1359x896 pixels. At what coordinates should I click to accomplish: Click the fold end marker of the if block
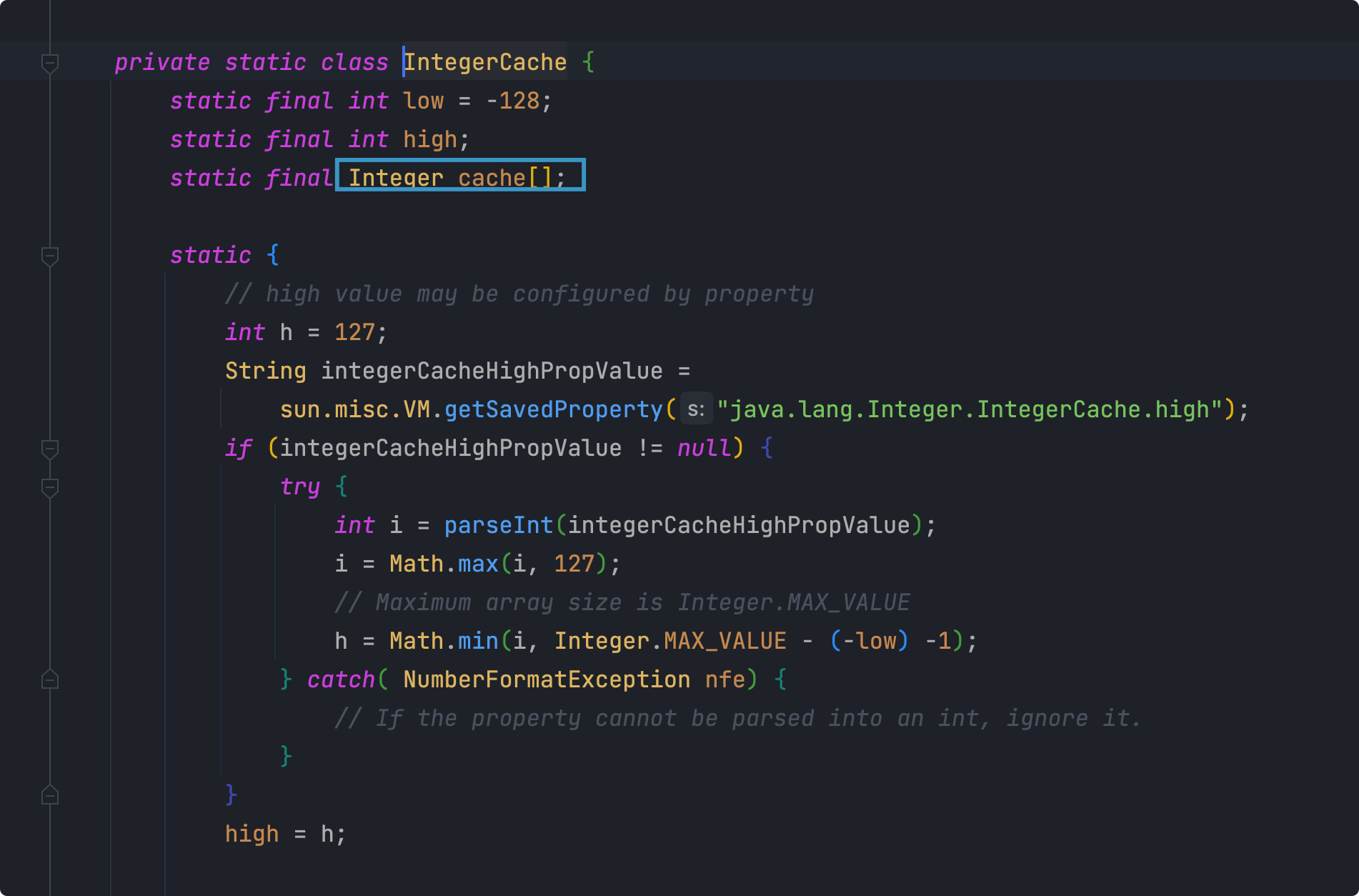50,795
